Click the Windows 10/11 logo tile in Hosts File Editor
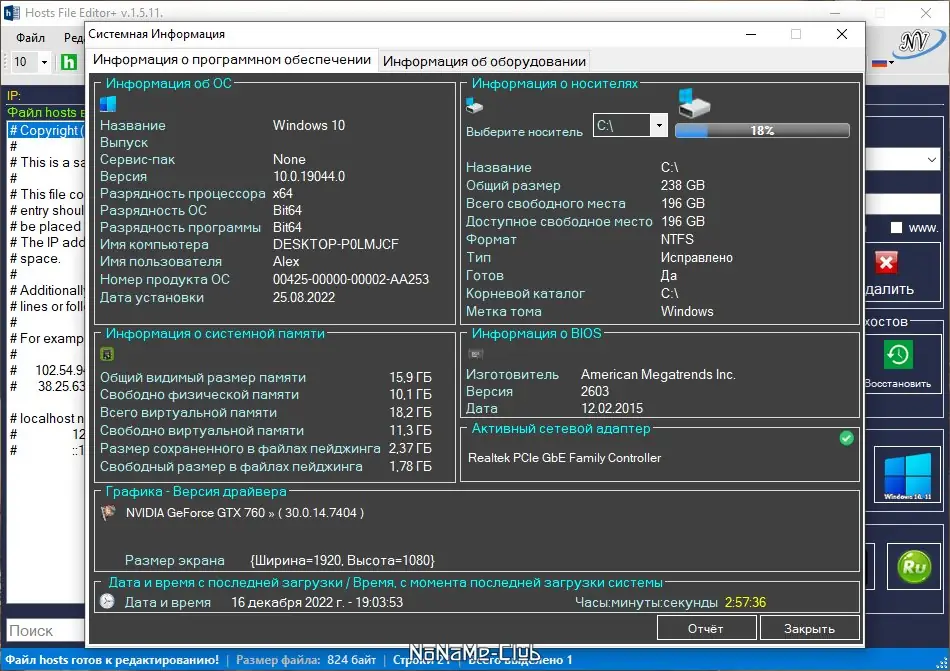 coord(907,475)
